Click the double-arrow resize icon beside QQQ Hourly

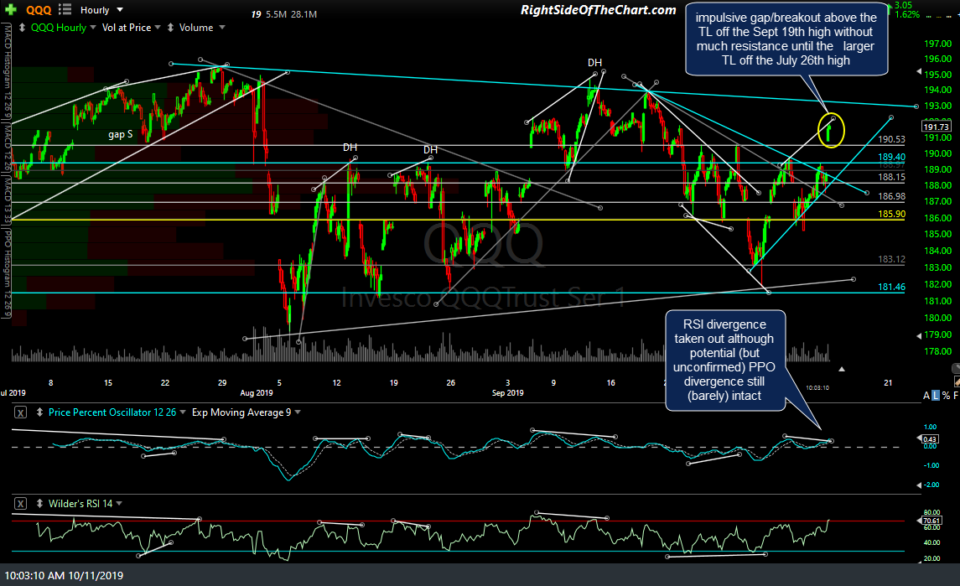coord(22,27)
